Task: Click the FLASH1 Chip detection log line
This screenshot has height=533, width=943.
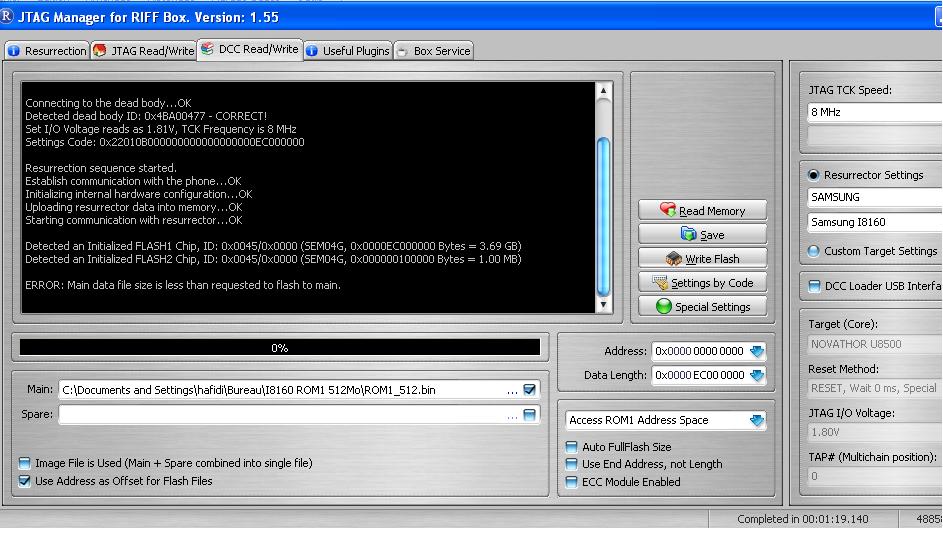Action: pos(273,246)
